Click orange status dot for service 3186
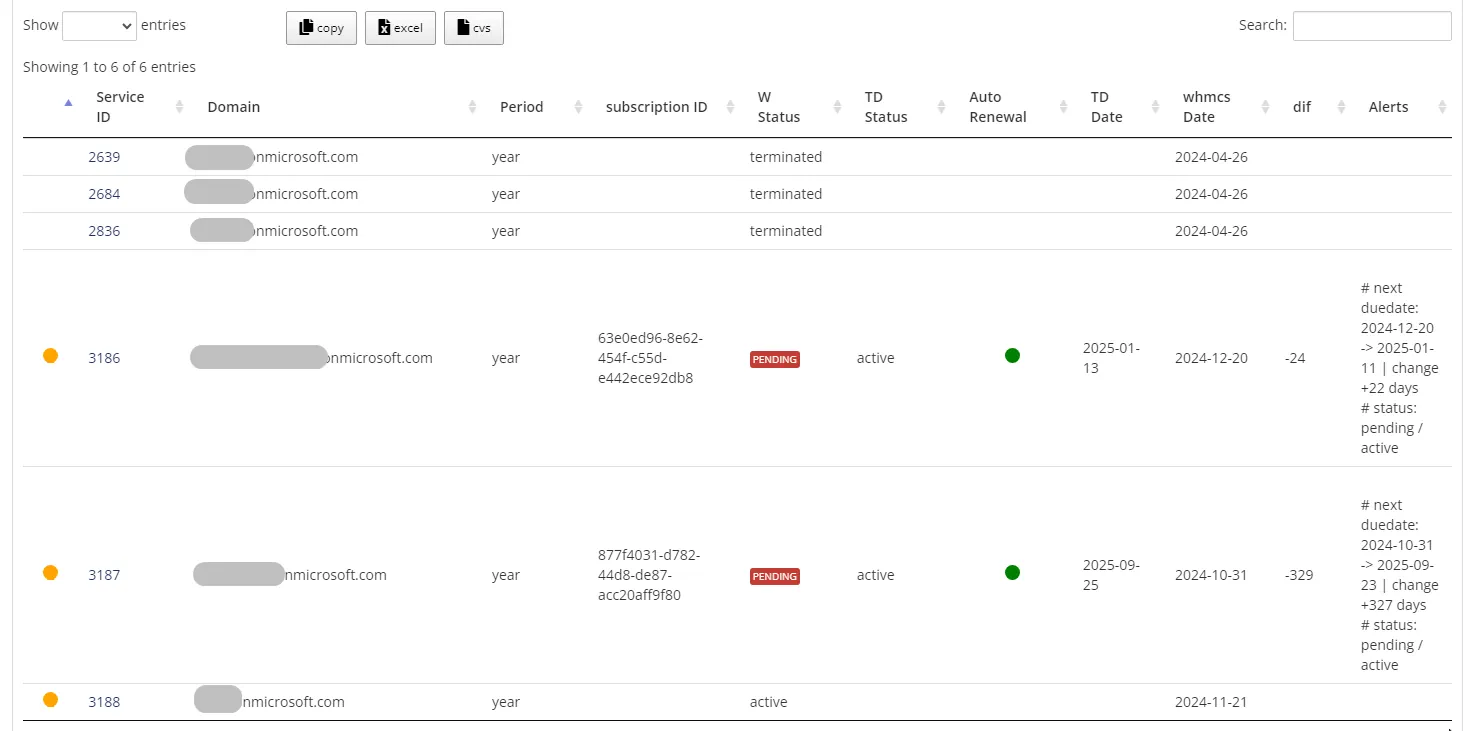The height and width of the screenshot is (731, 1477). point(50,355)
